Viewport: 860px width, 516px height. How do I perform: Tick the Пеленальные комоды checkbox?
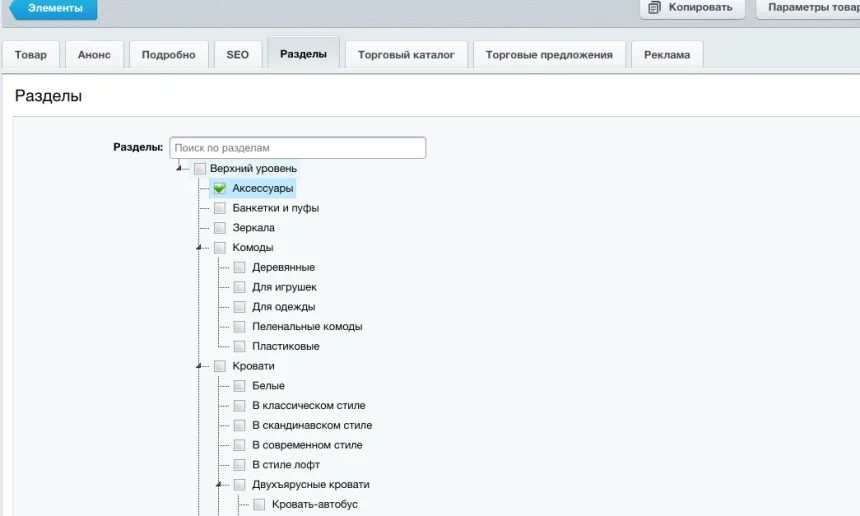239,327
